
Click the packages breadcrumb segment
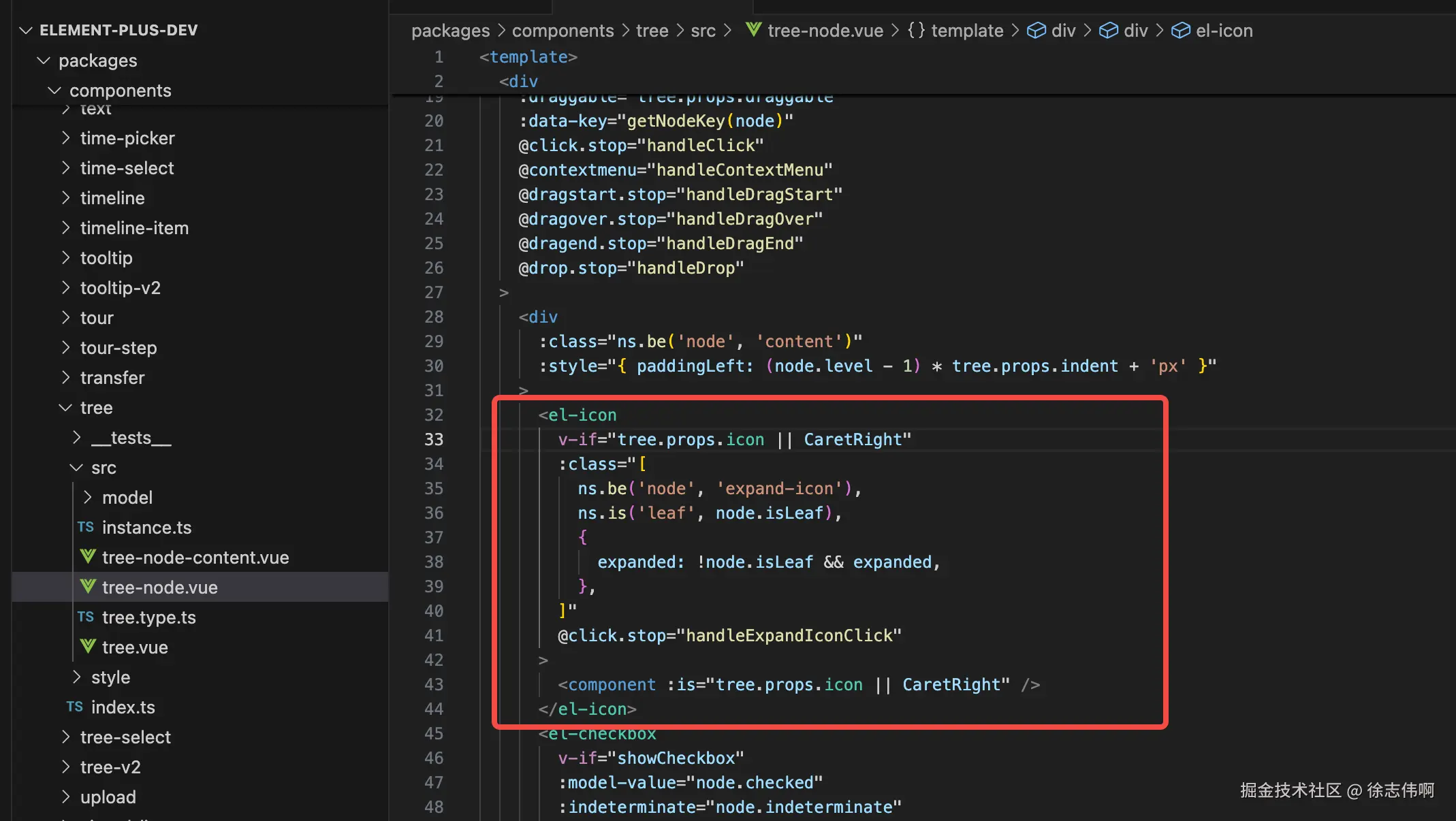450,31
